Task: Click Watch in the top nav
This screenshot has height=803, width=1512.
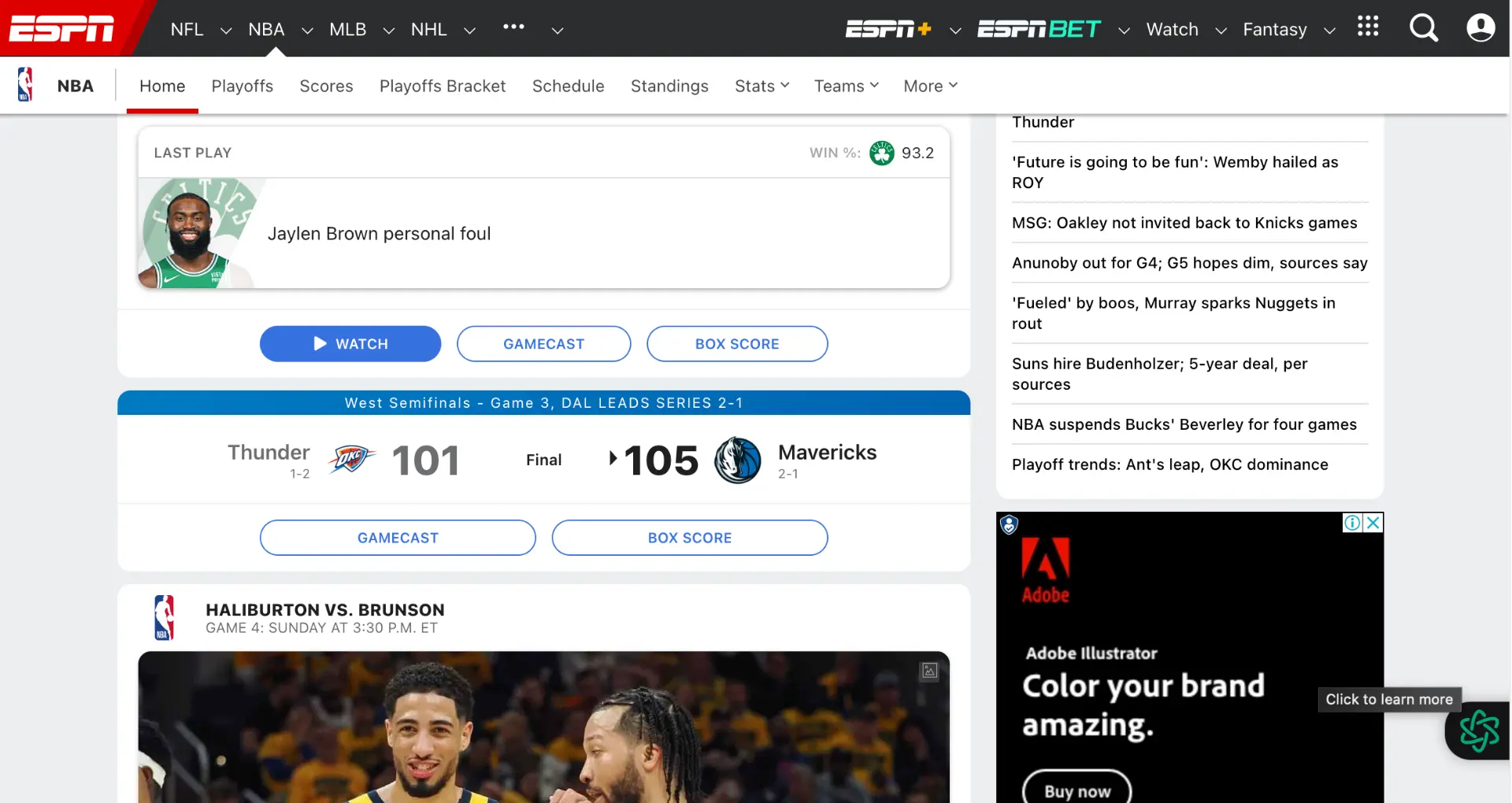Action: [1172, 29]
